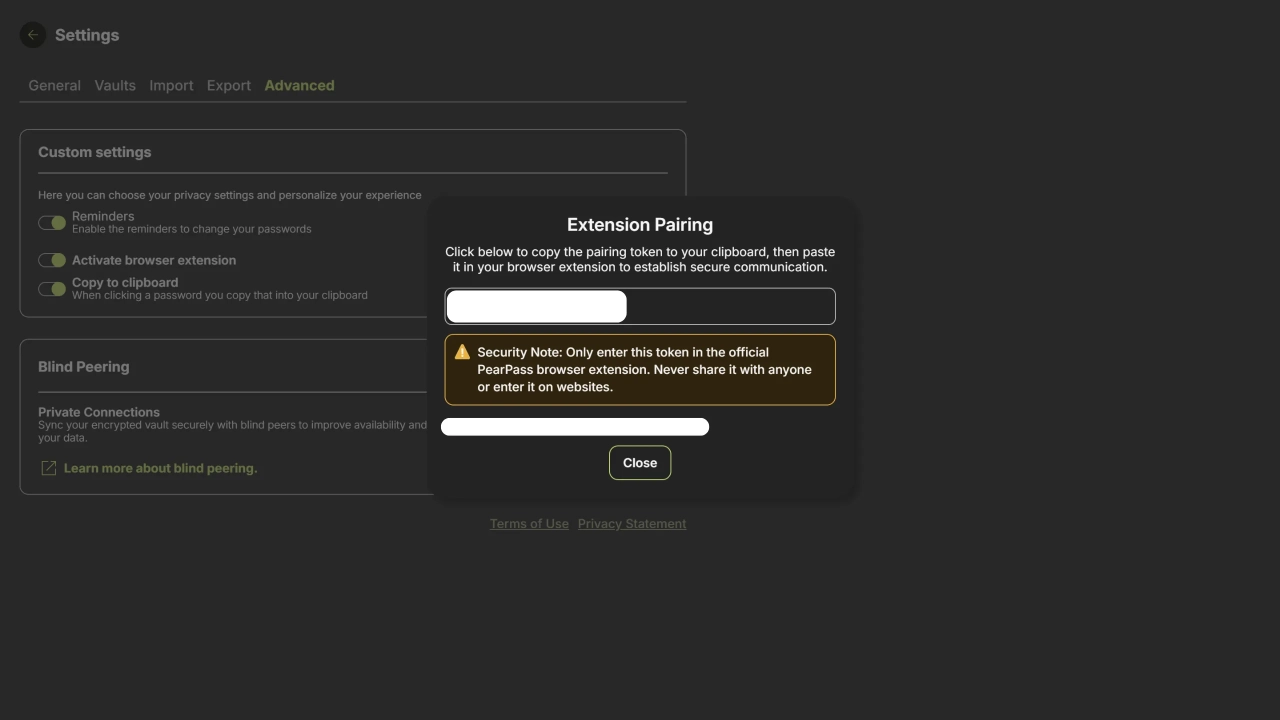Viewport: 1280px width, 720px height.
Task: Disable the Activate browser extension switch
Action: 52,260
